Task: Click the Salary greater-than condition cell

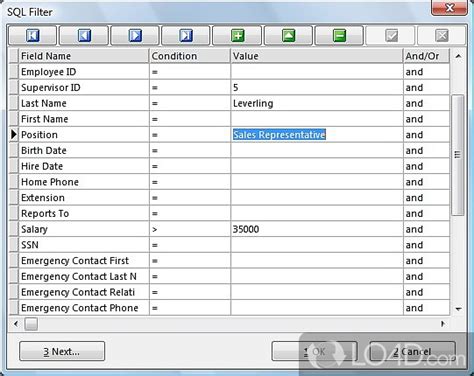Action: pyautogui.click(x=190, y=229)
